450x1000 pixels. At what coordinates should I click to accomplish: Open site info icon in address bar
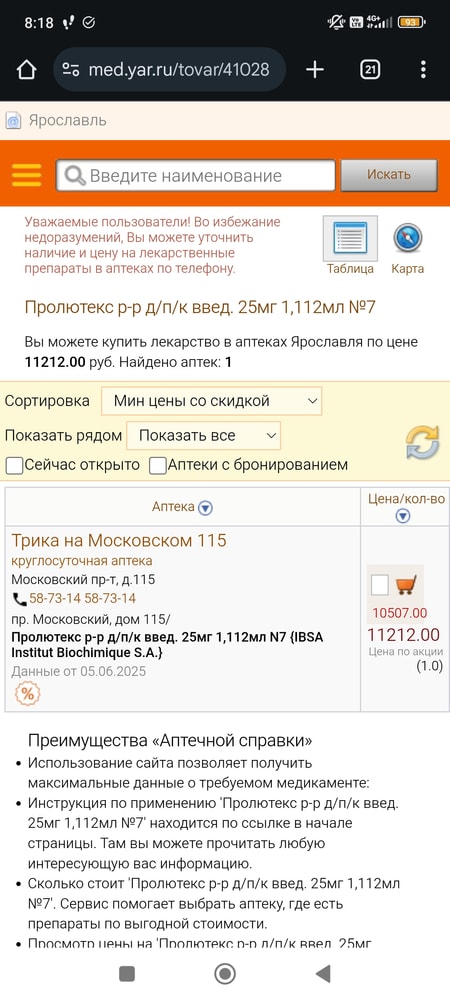[71, 70]
